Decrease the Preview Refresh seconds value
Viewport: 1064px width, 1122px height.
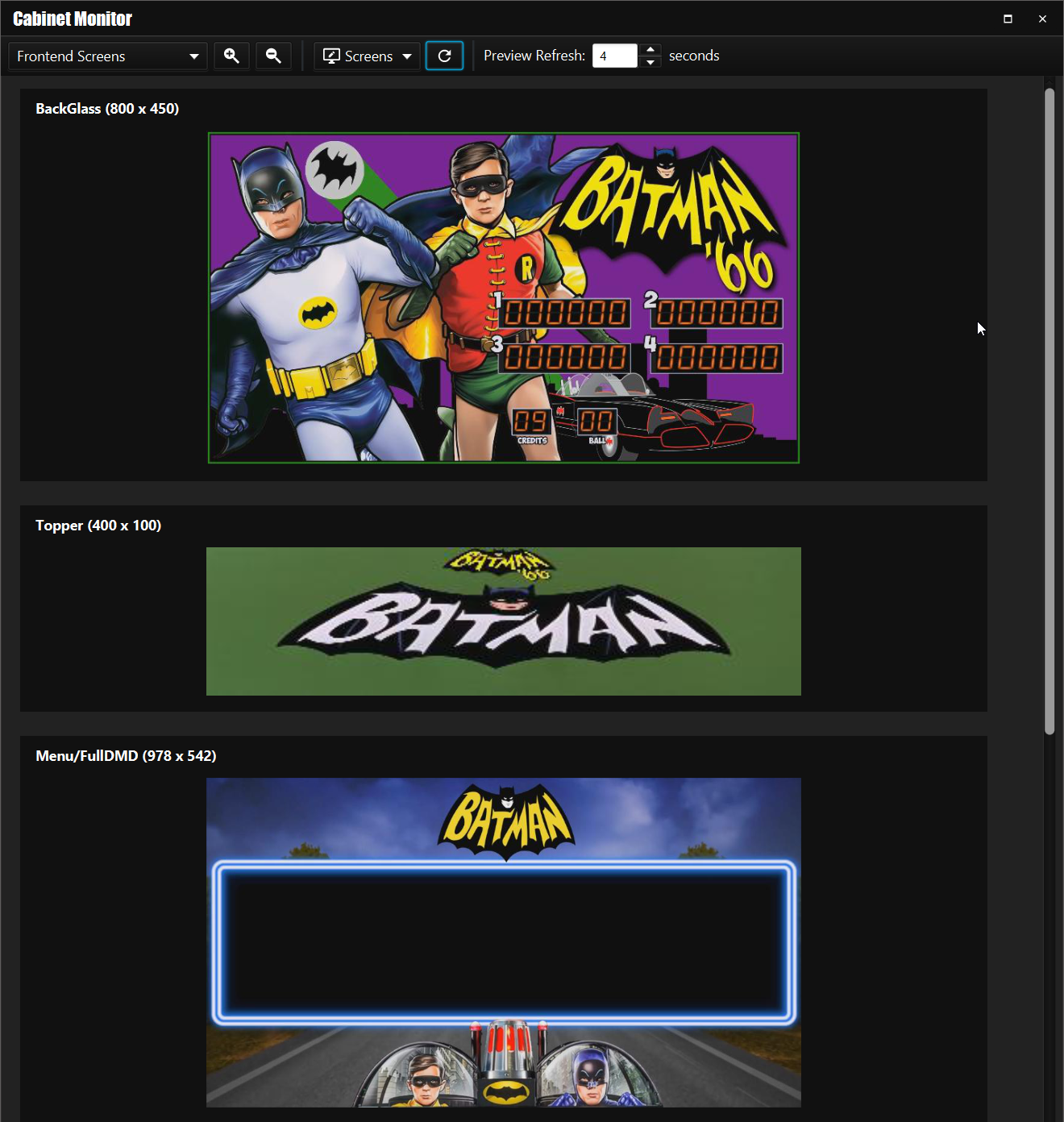(650, 62)
